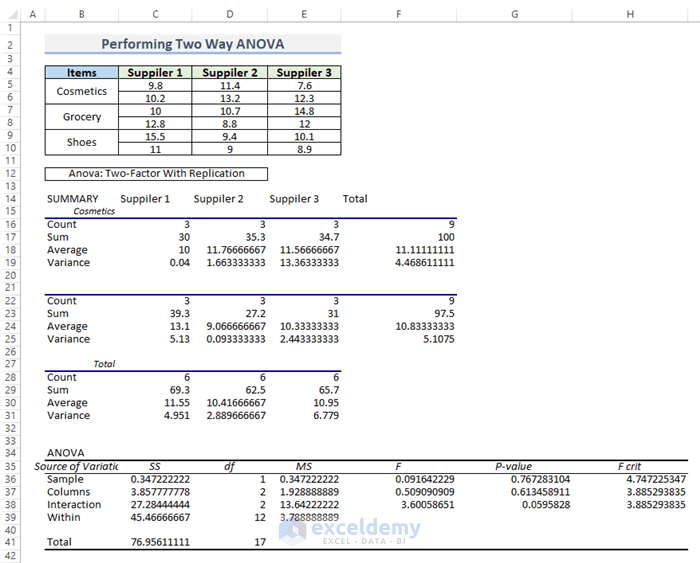700x563 pixels.
Task: Click the 'Performing Two Way ANOVA' title
Action: (192, 44)
